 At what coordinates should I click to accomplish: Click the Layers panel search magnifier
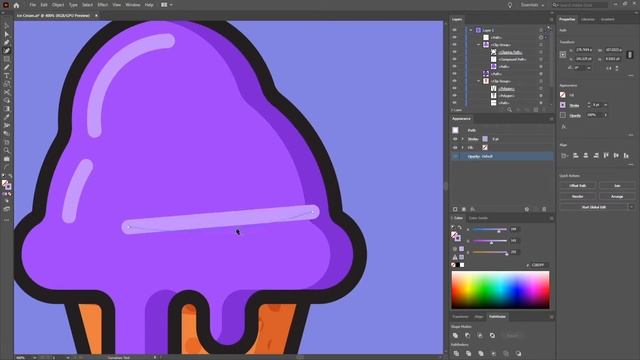tap(509, 110)
